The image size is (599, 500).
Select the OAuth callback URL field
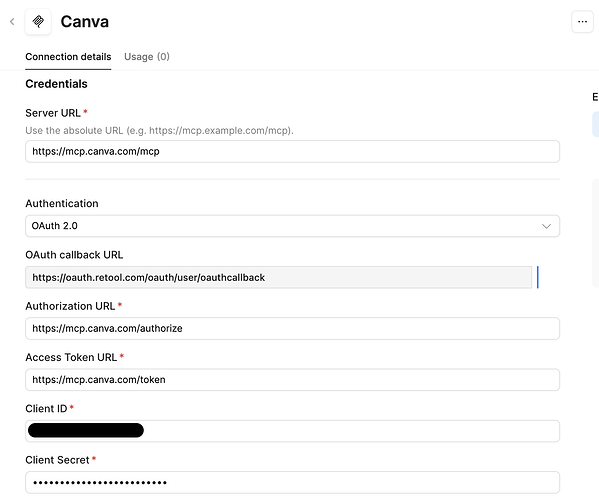pyautogui.click(x=278, y=277)
